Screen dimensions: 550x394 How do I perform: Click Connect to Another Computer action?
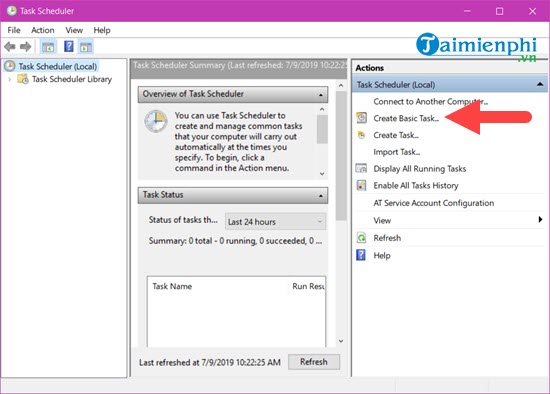tap(431, 102)
